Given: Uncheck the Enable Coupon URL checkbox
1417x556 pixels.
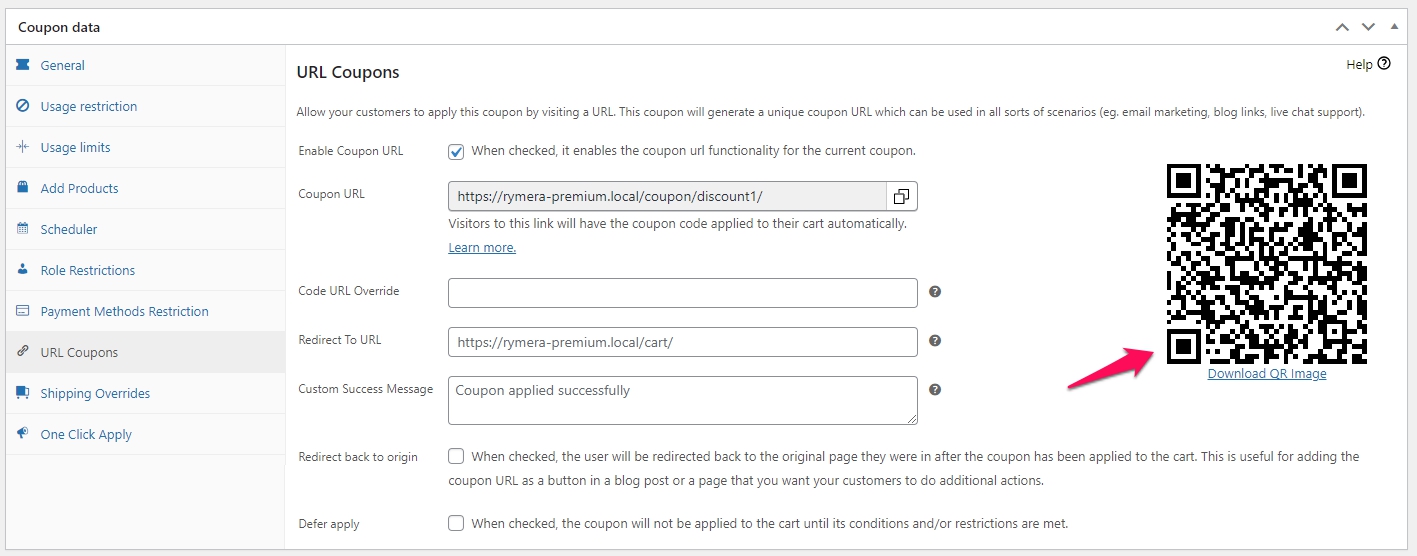Looking at the screenshot, I should point(456,152).
